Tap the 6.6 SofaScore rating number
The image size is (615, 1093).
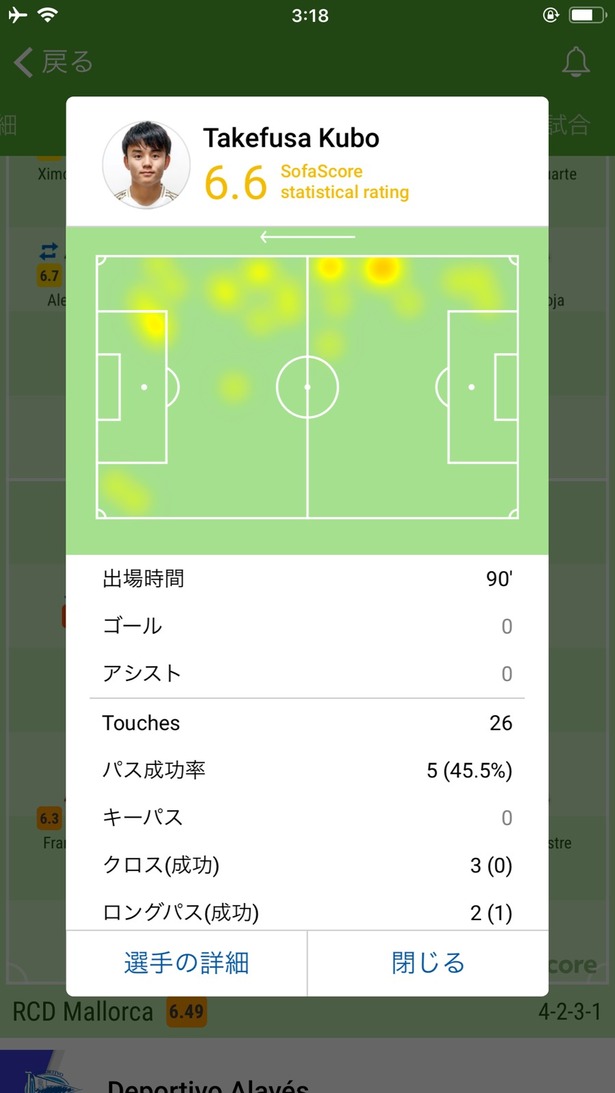236,183
